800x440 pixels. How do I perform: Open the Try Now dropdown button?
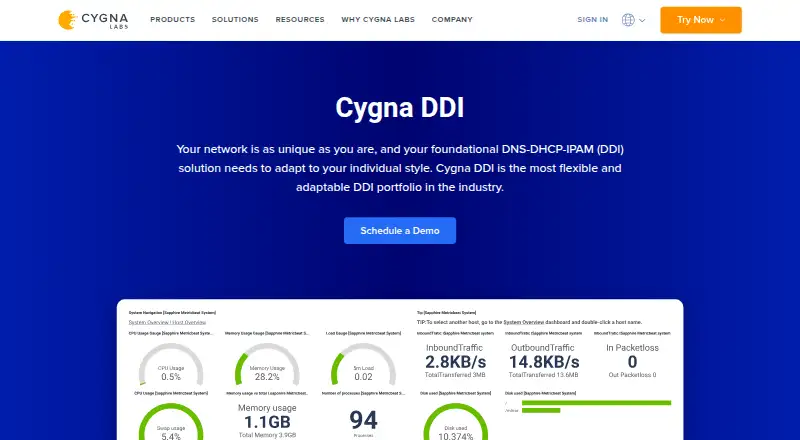click(x=701, y=20)
